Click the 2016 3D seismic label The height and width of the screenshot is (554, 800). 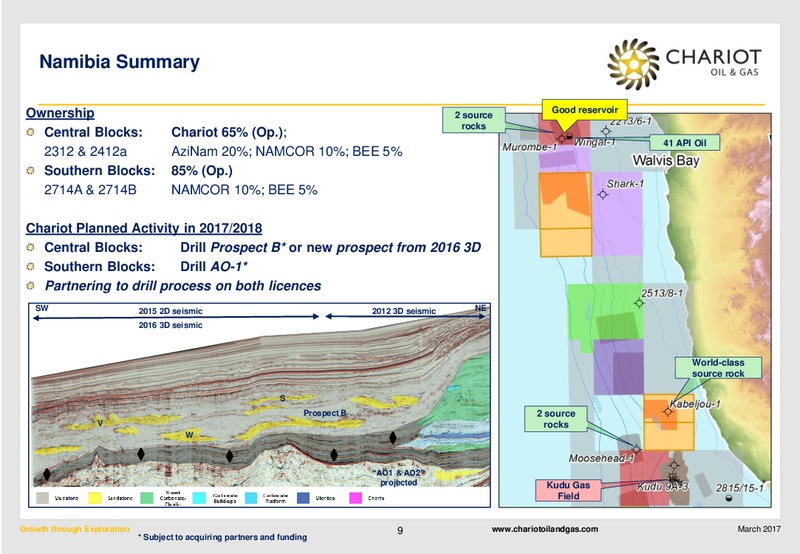click(x=170, y=325)
